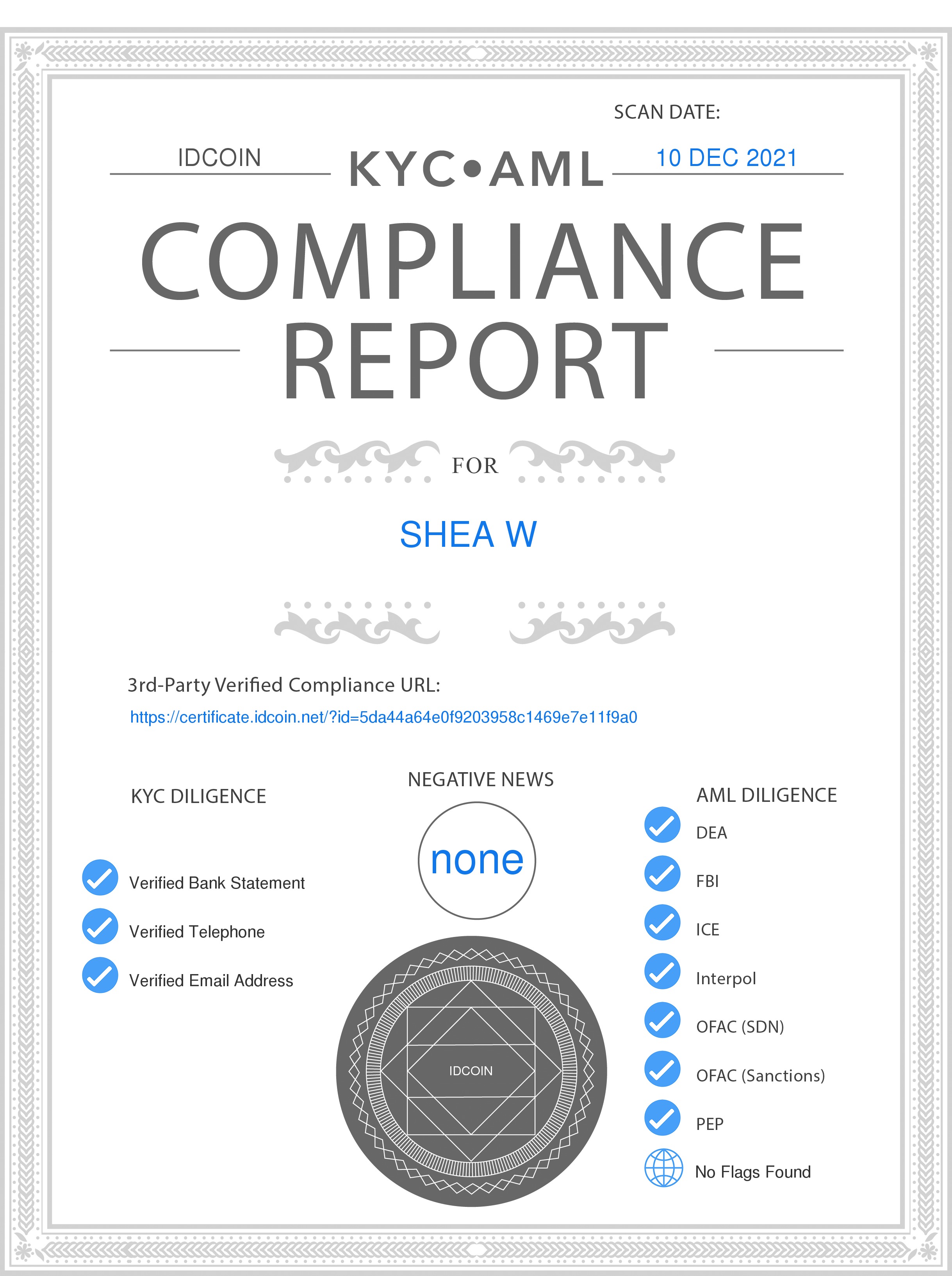Click the 'none' negative news circle
The height and width of the screenshot is (1276, 952).
click(x=476, y=860)
